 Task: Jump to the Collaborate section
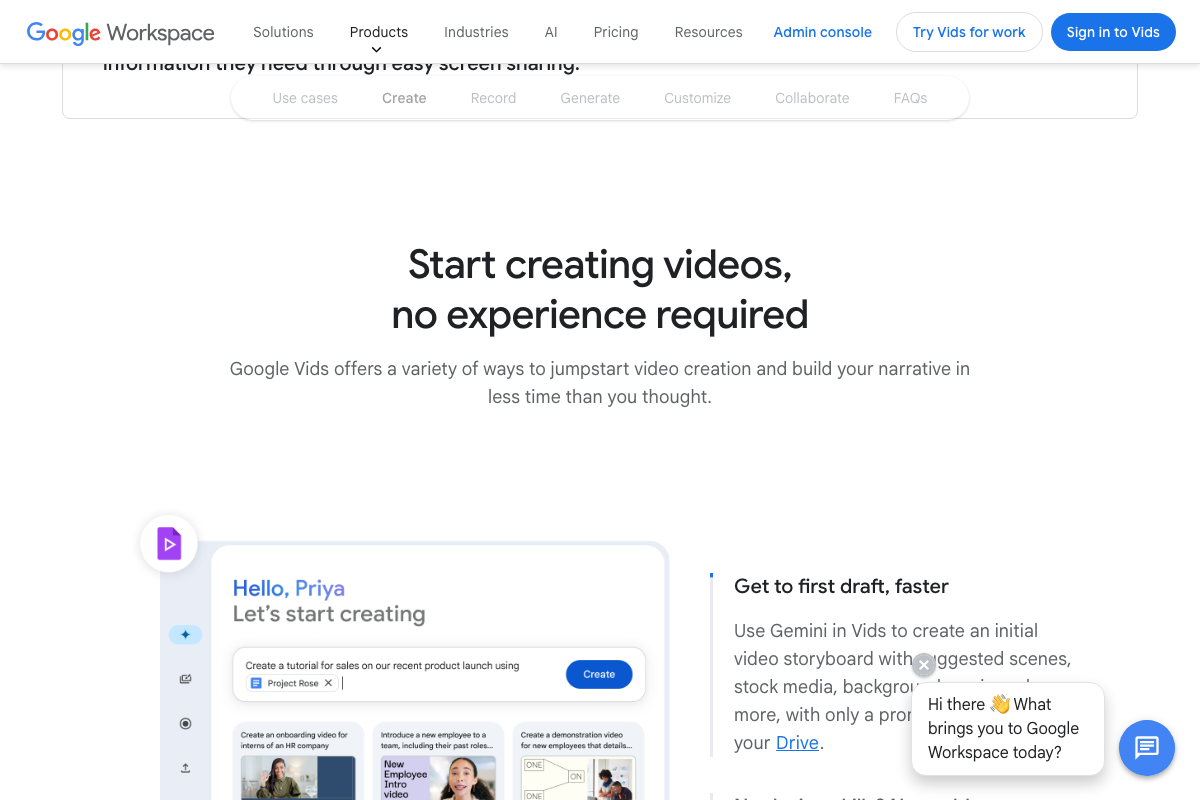pyautogui.click(x=812, y=98)
